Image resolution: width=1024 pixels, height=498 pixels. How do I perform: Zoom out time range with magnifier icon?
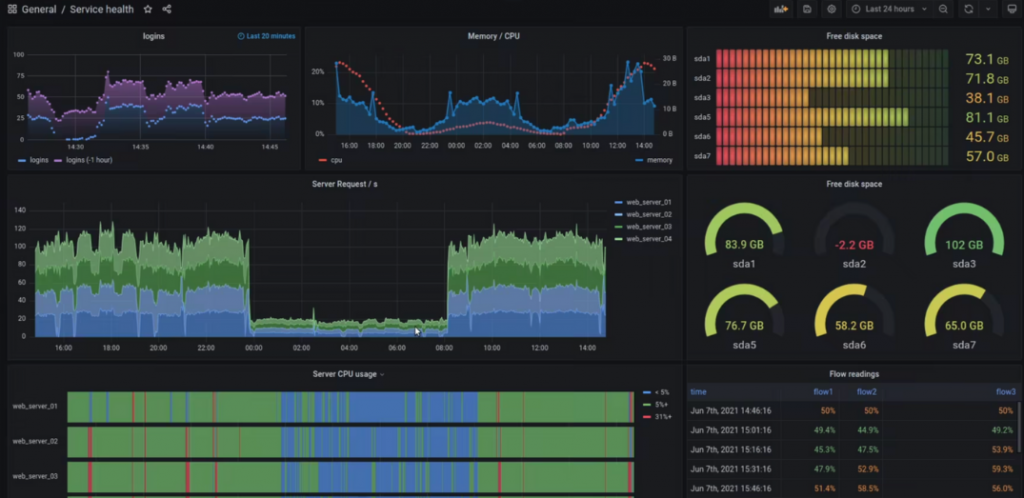943,9
